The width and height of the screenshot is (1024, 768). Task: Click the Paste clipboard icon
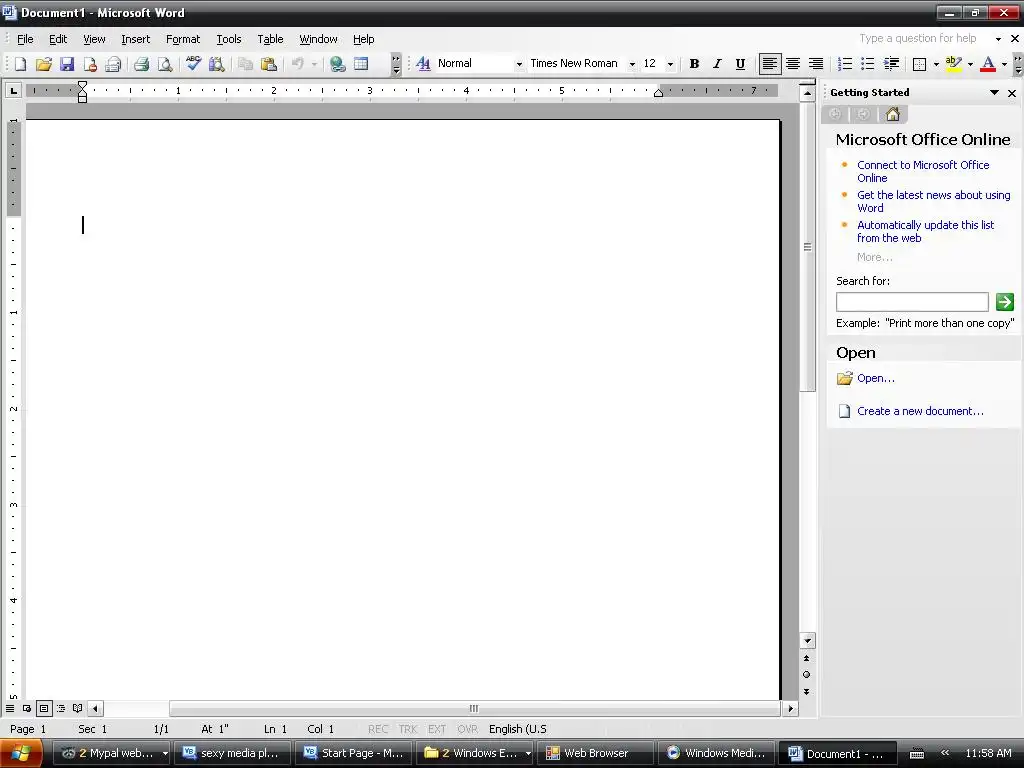268,64
